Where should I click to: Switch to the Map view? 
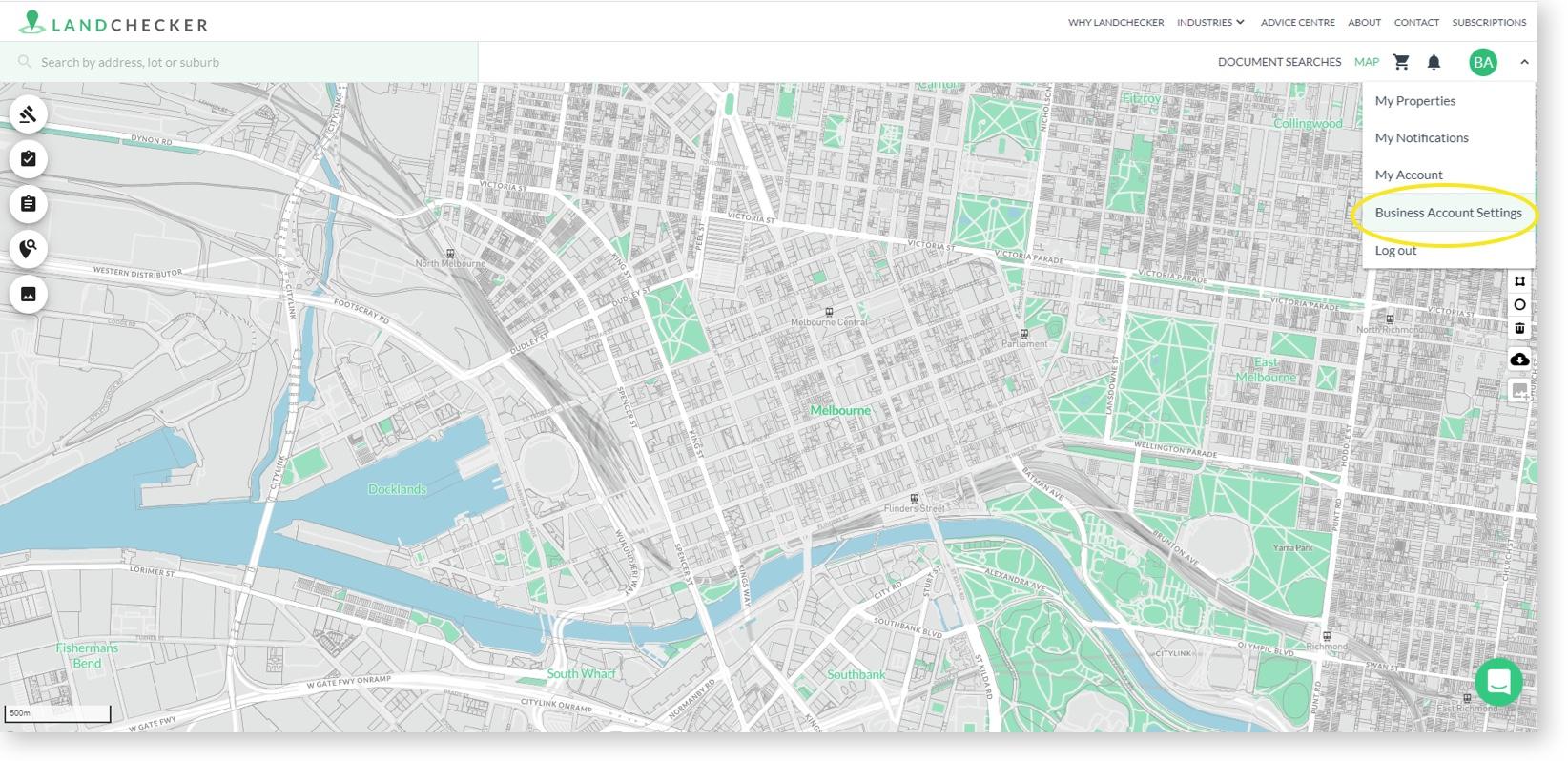pyautogui.click(x=1367, y=62)
